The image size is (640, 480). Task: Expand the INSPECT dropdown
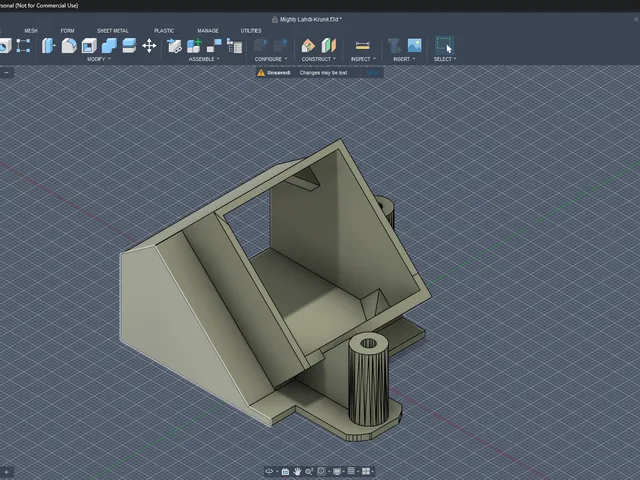tap(363, 59)
